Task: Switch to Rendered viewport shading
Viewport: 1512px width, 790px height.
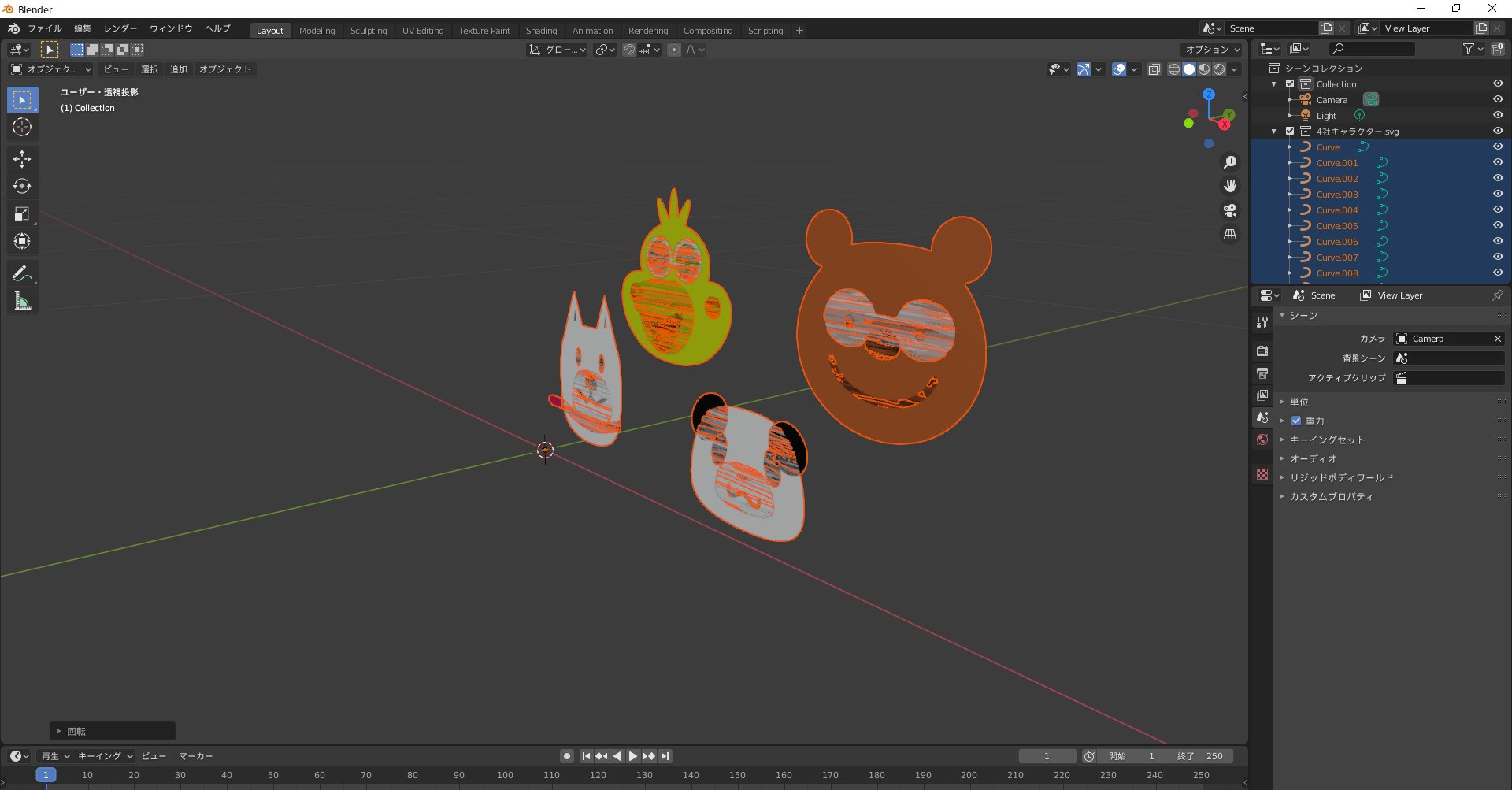Action: pyautogui.click(x=1219, y=69)
